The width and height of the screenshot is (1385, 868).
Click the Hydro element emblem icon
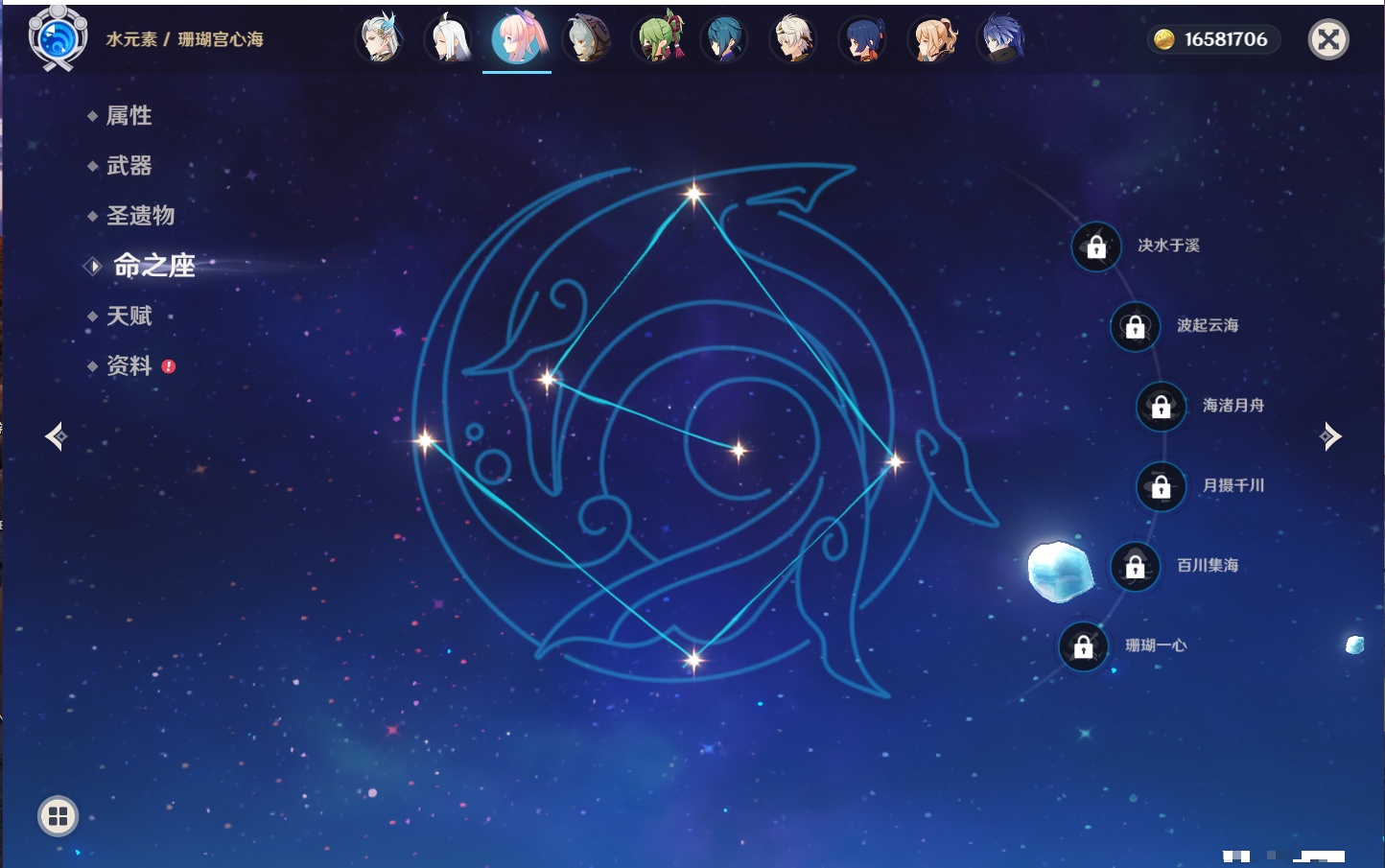coord(58,38)
